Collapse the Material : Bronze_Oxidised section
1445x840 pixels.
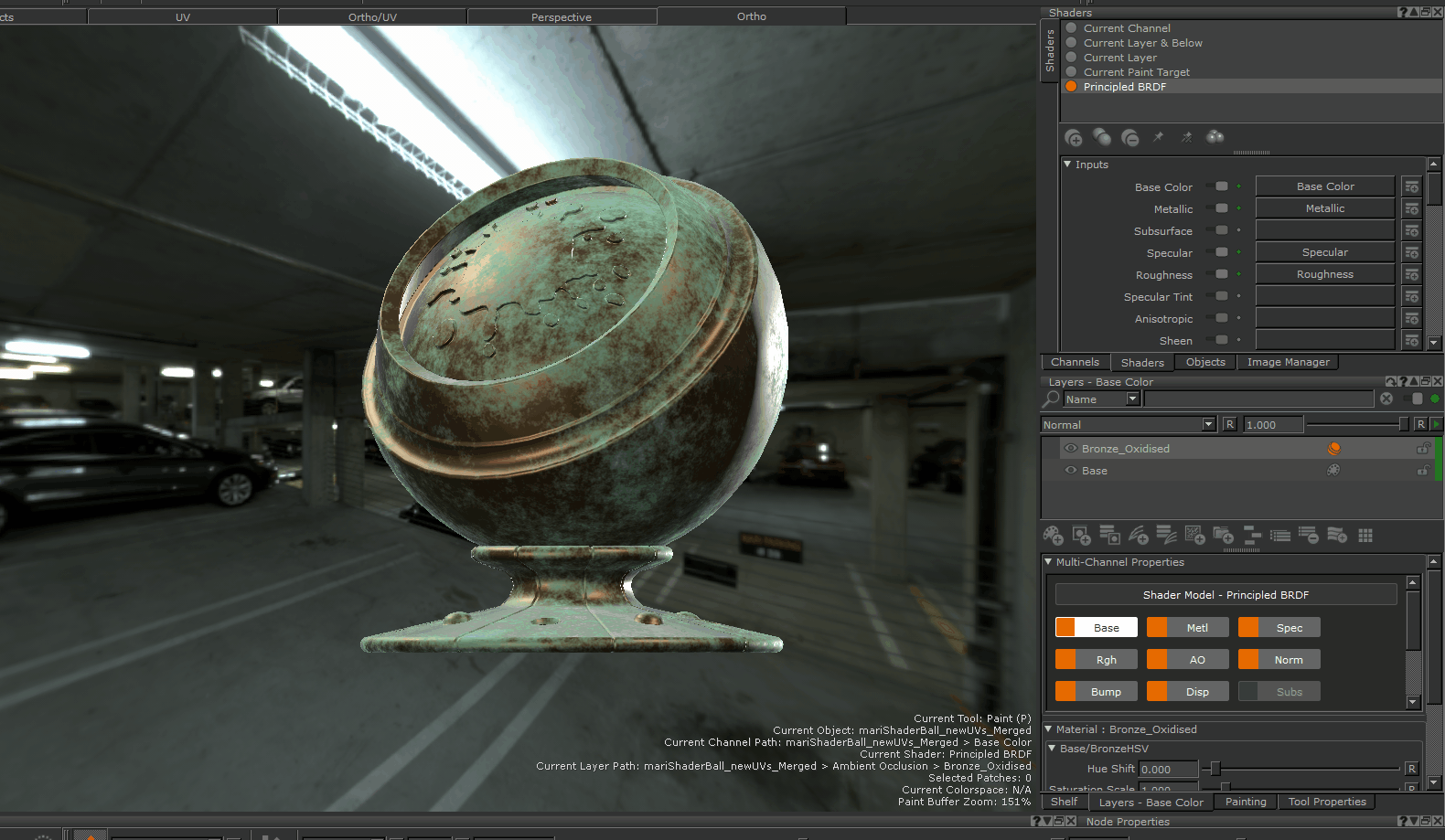[x=1048, y=729]
